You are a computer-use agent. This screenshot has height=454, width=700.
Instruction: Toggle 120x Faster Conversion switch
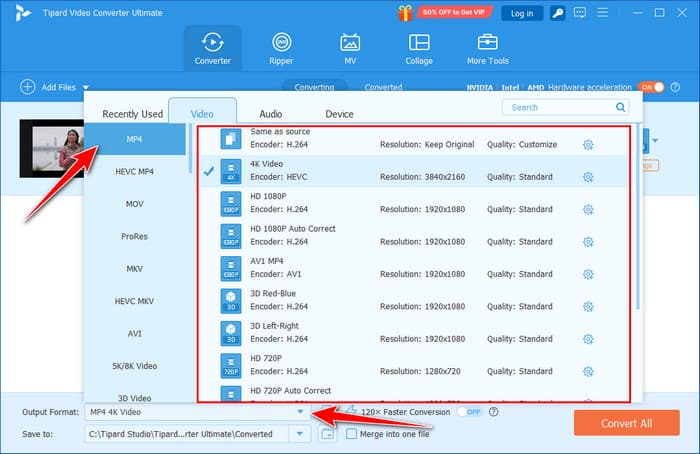tap(469, 412)
